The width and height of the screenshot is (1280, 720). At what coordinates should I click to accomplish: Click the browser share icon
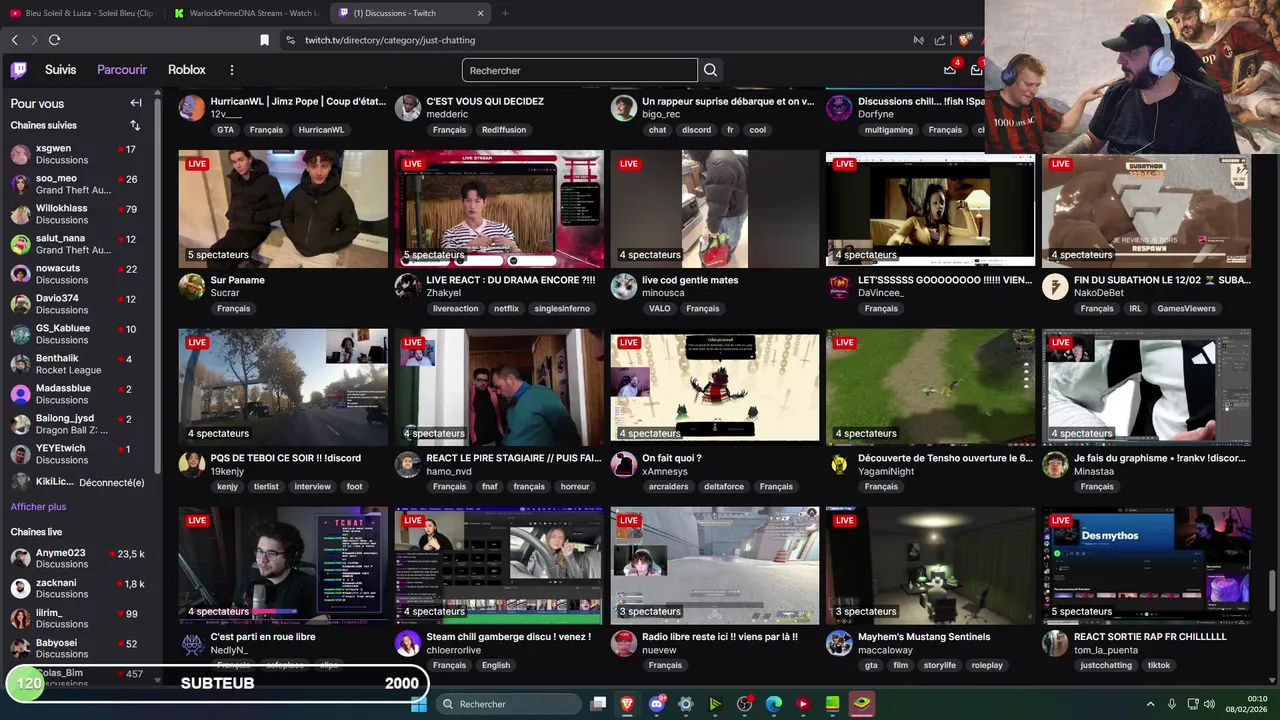click(940, 40)
